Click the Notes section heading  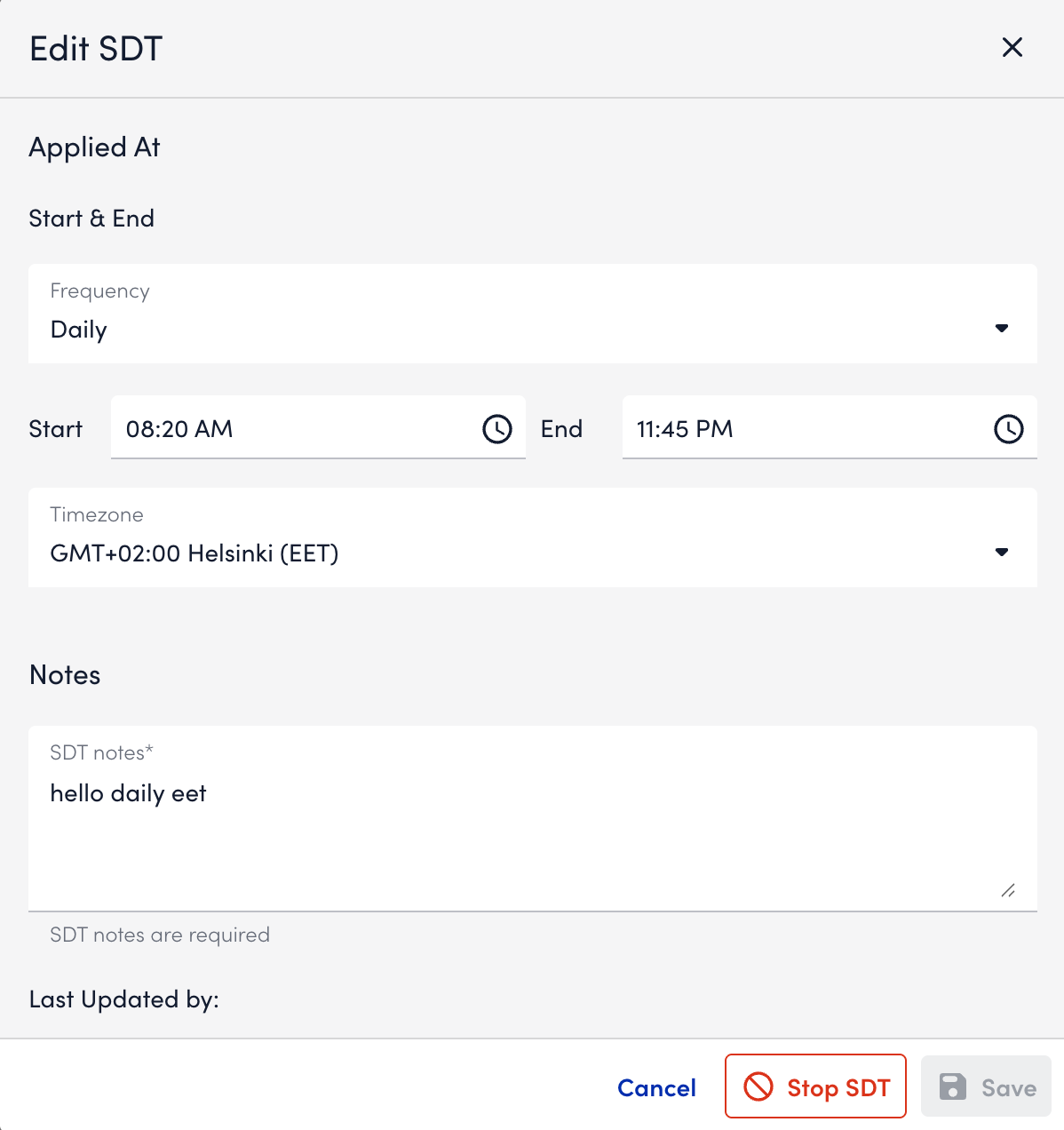(x=65, y=675)
